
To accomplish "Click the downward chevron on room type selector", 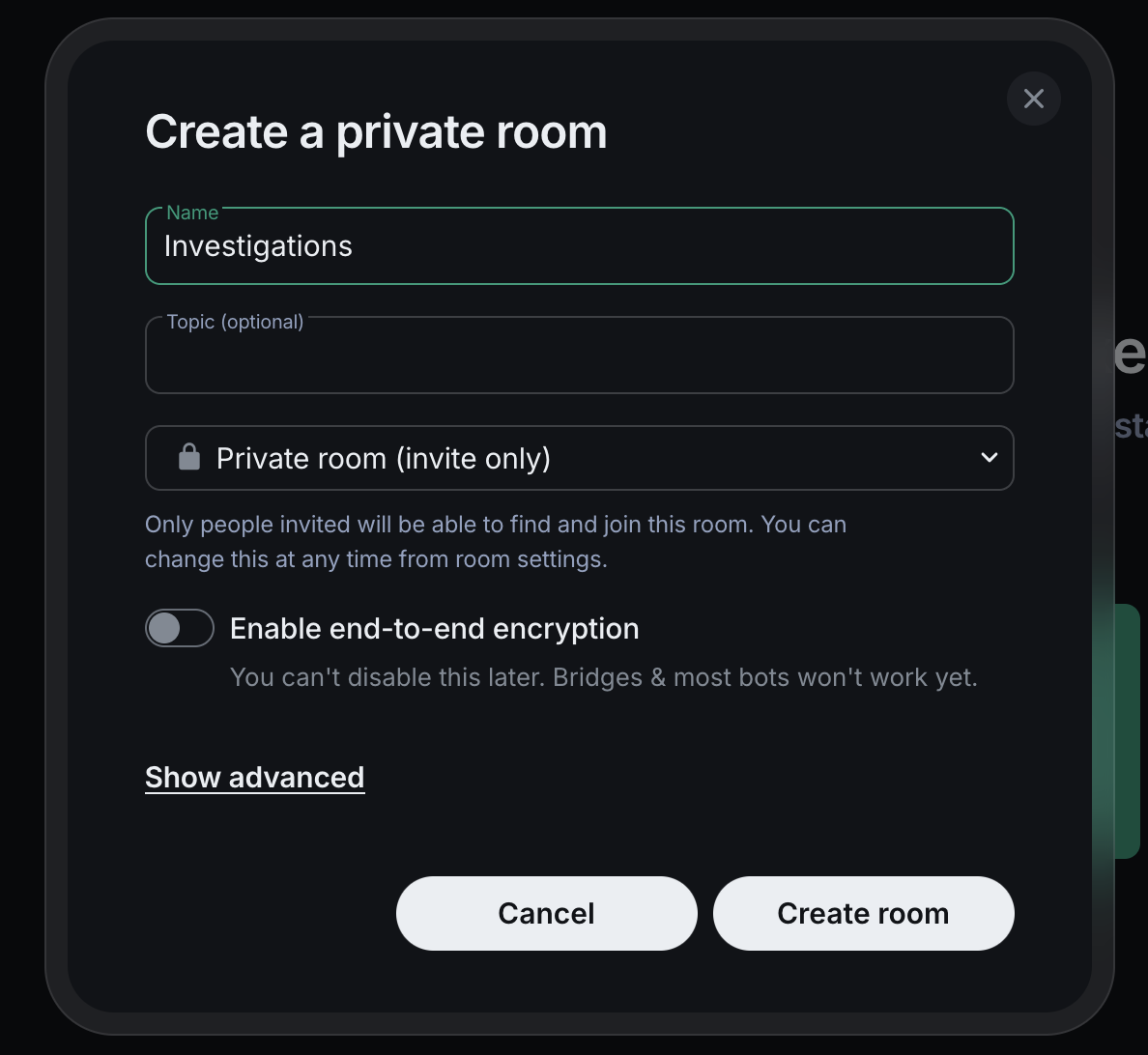I will pyautogui.click(x=990, y=458).
